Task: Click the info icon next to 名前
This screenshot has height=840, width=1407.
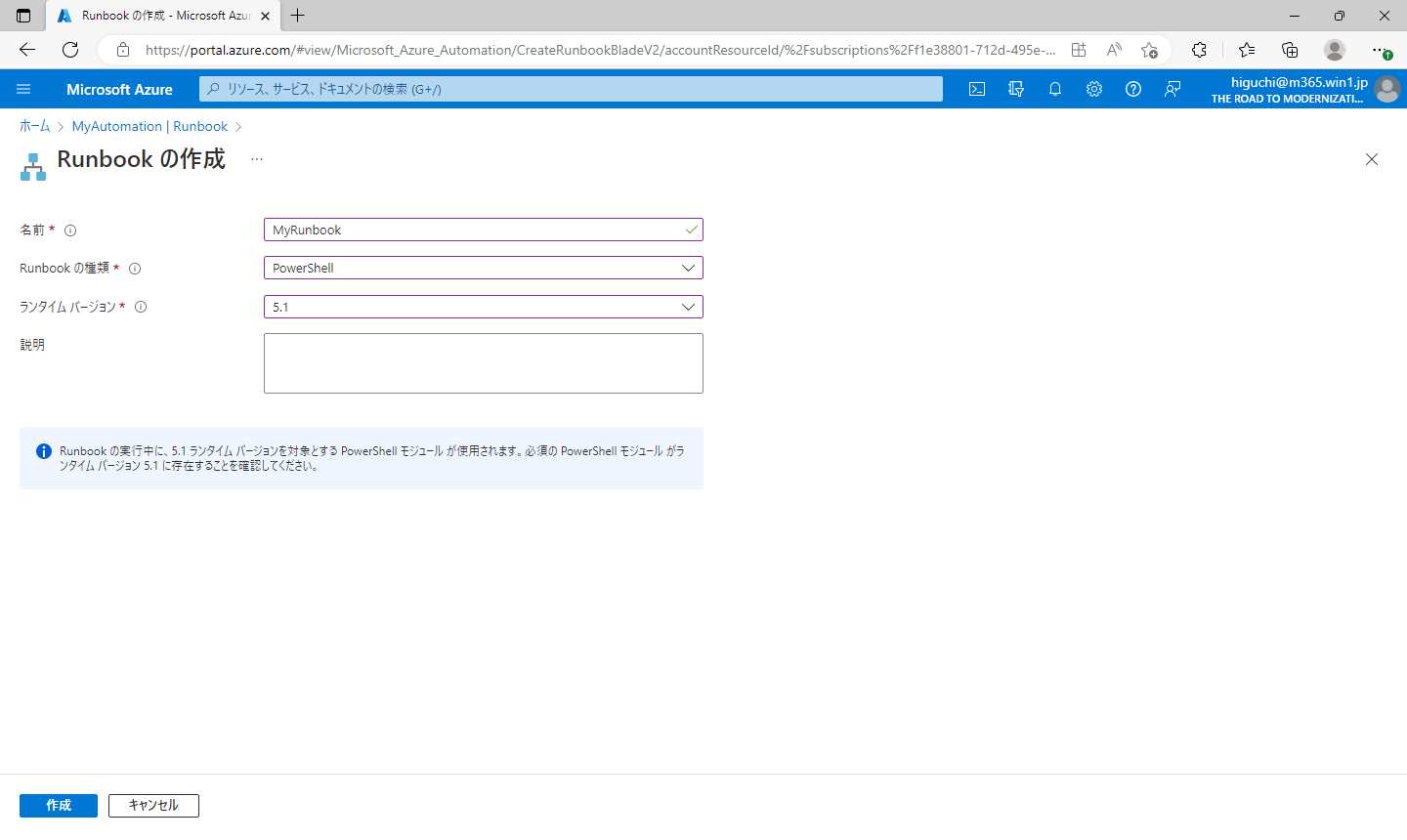Action: click(70, 231)
